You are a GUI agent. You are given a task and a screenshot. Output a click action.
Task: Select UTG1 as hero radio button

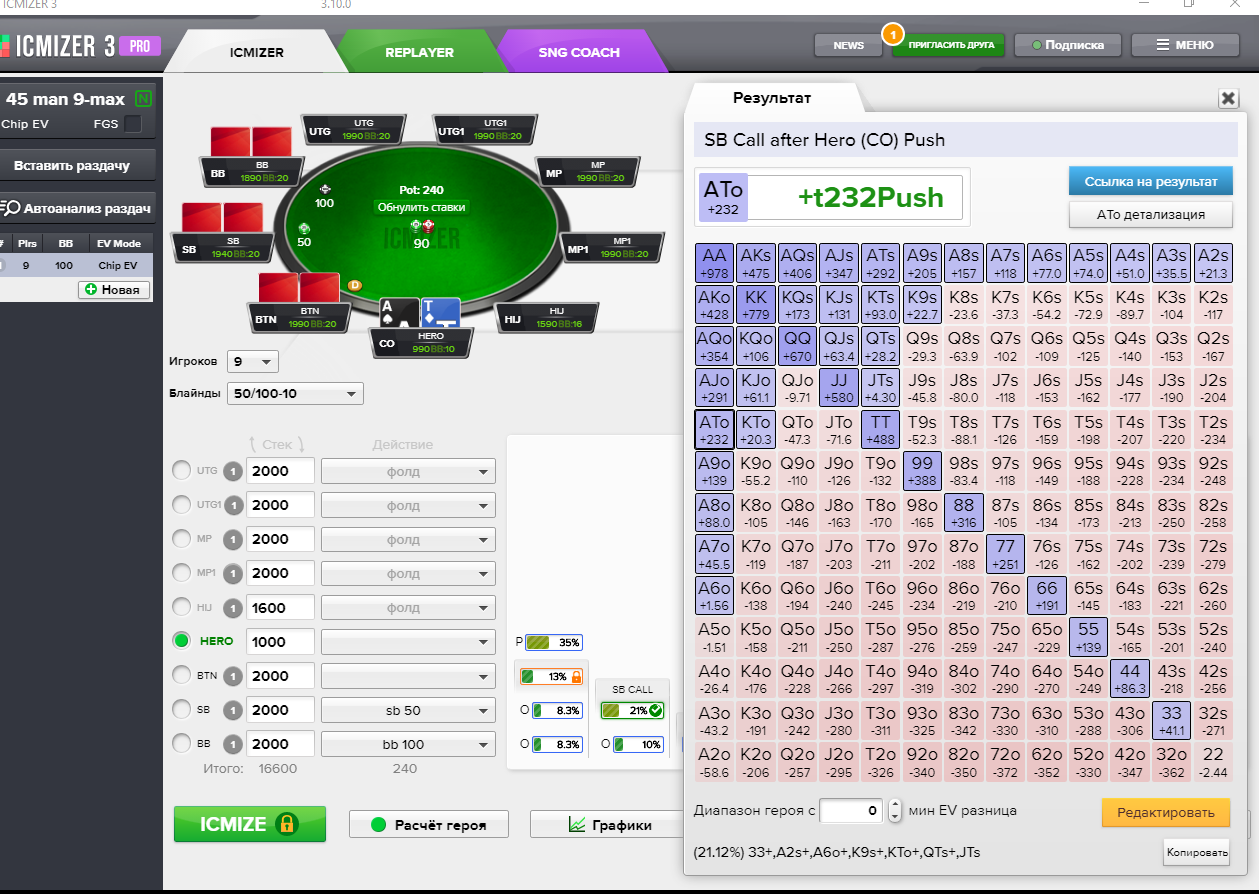coord(182,504)
